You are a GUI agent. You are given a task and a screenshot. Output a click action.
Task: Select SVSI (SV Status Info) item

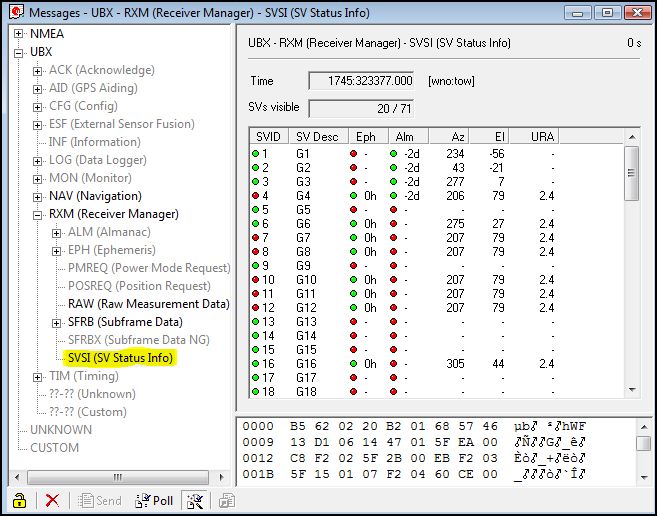pyautogui.click(x=120, y=358)
